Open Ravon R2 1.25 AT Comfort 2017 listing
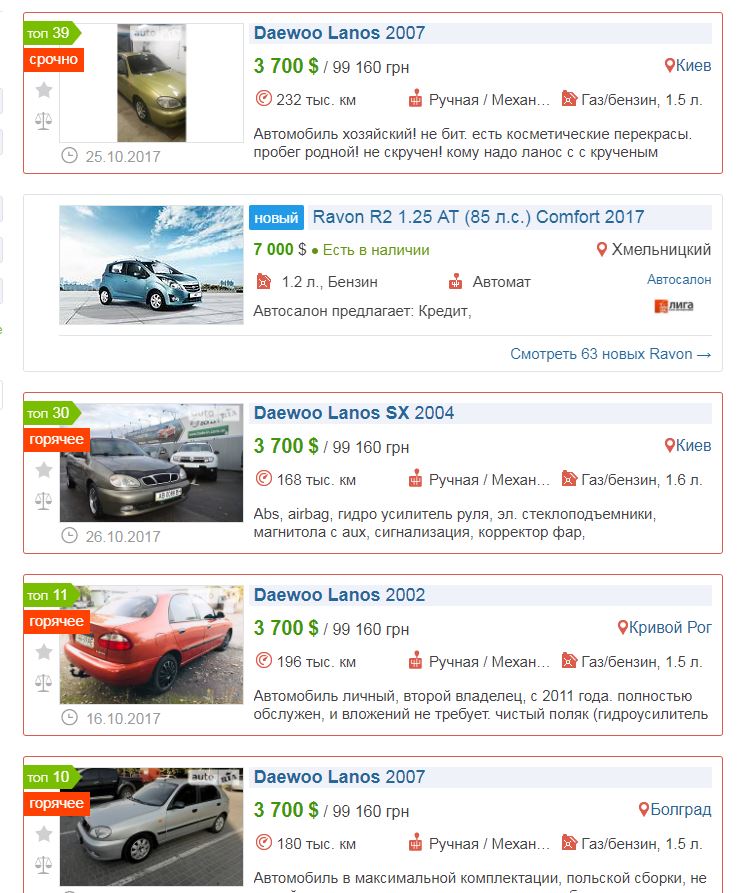The image size is (754, 893). pos(478,217)
